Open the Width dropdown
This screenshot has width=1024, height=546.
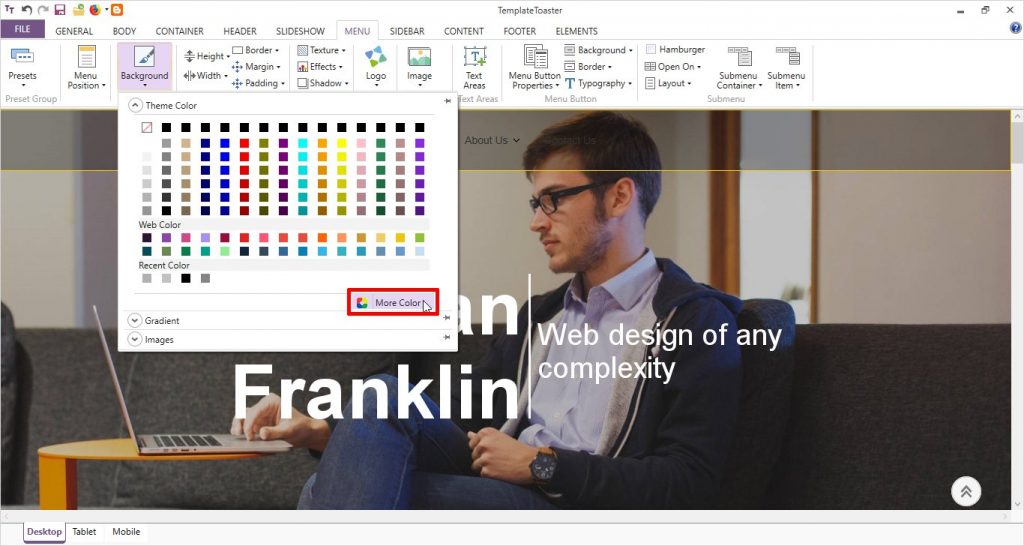pos(205,76)
